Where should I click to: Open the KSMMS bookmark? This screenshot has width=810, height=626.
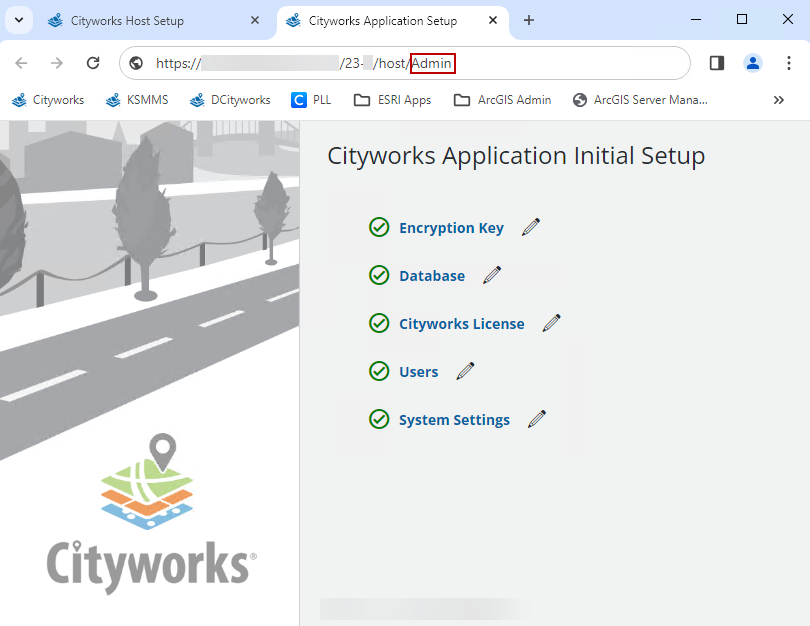(x=137, y=100)
